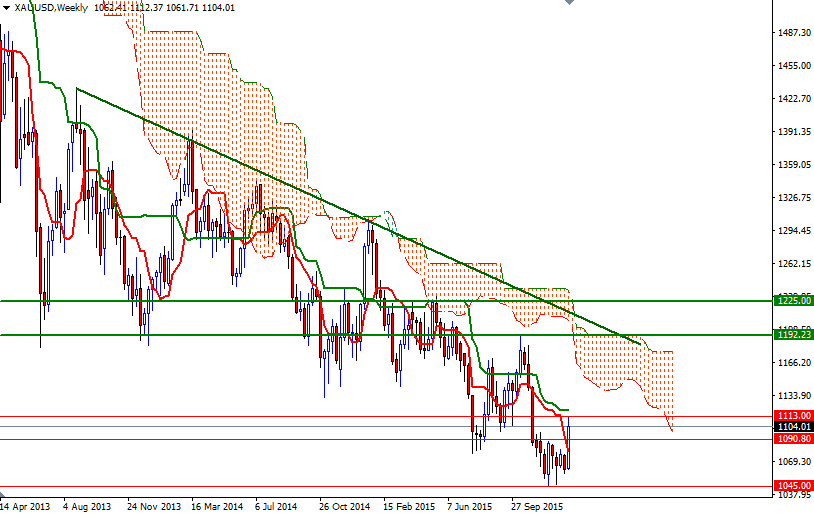This screenshot has width=814, height=516.
Task: Click the 1262.15 price scale value
Action: pos(794,263)
